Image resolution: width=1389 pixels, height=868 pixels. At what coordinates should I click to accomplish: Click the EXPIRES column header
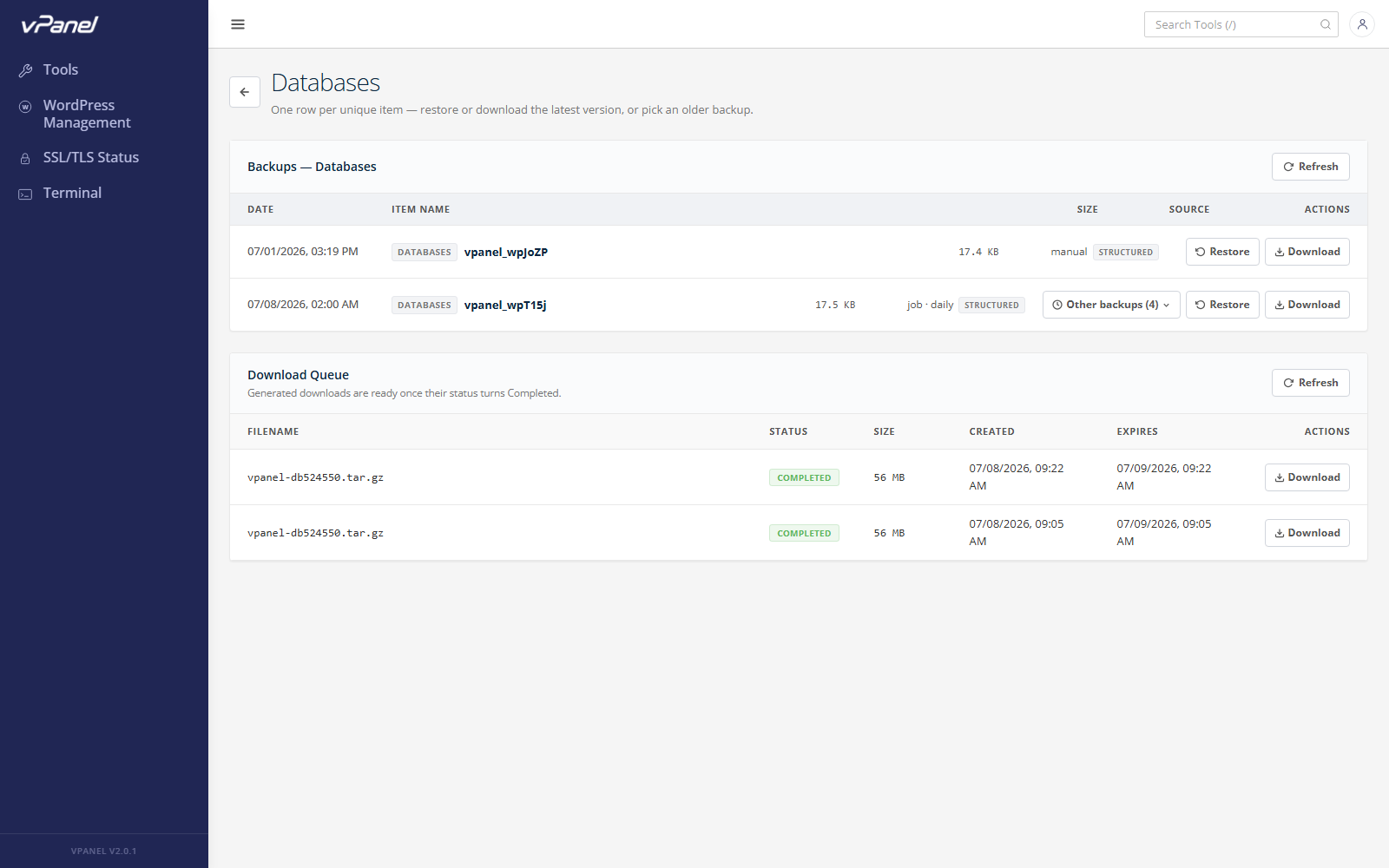pos(1137,431)
